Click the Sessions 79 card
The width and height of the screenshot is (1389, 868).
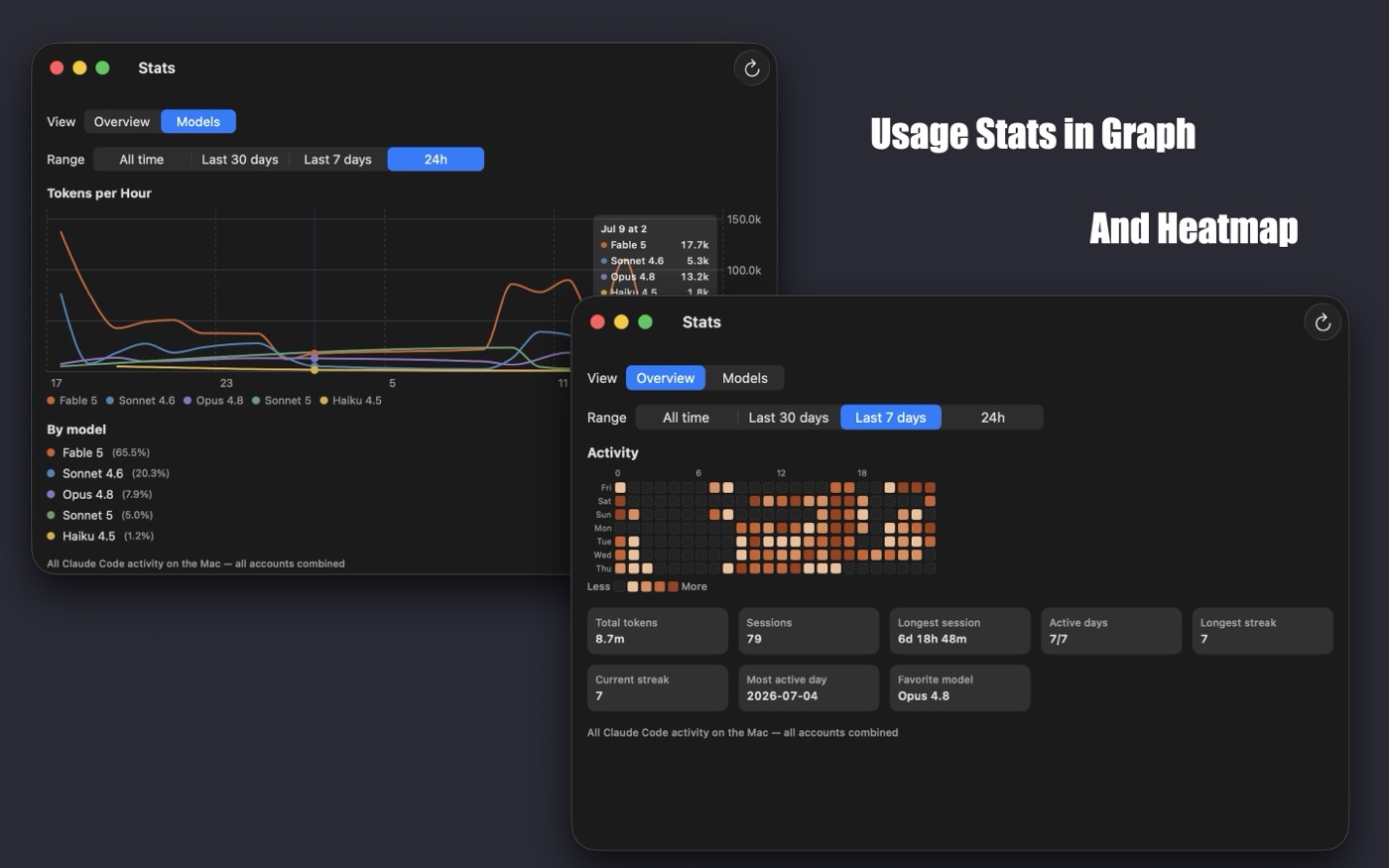click(809, 631)
